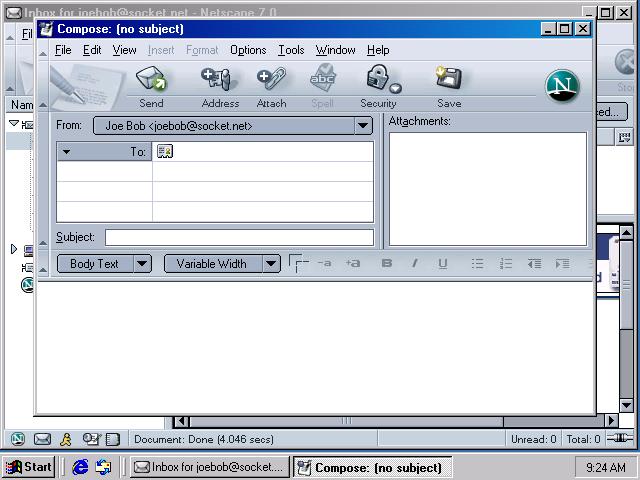Click in the message body area
This screenshot has height=480, width=640.
(315, 347)
